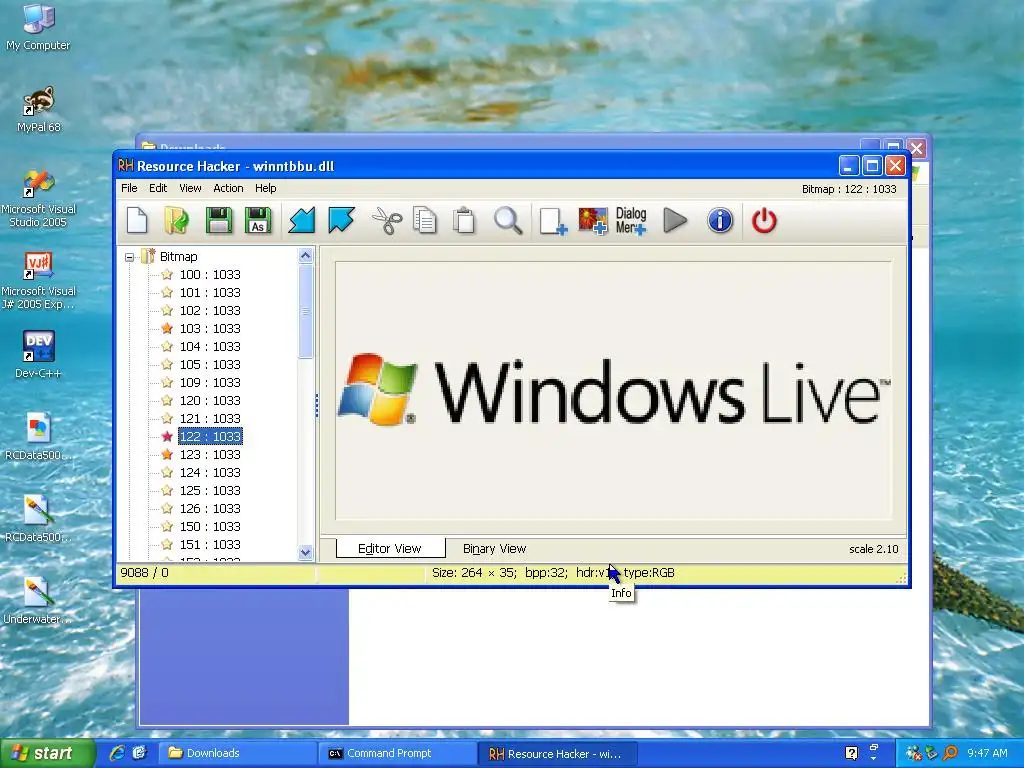The width and height of the screenshot is (1024, 768).
Task: Switch to Downloads taskbar button
Action: [238, 753]
